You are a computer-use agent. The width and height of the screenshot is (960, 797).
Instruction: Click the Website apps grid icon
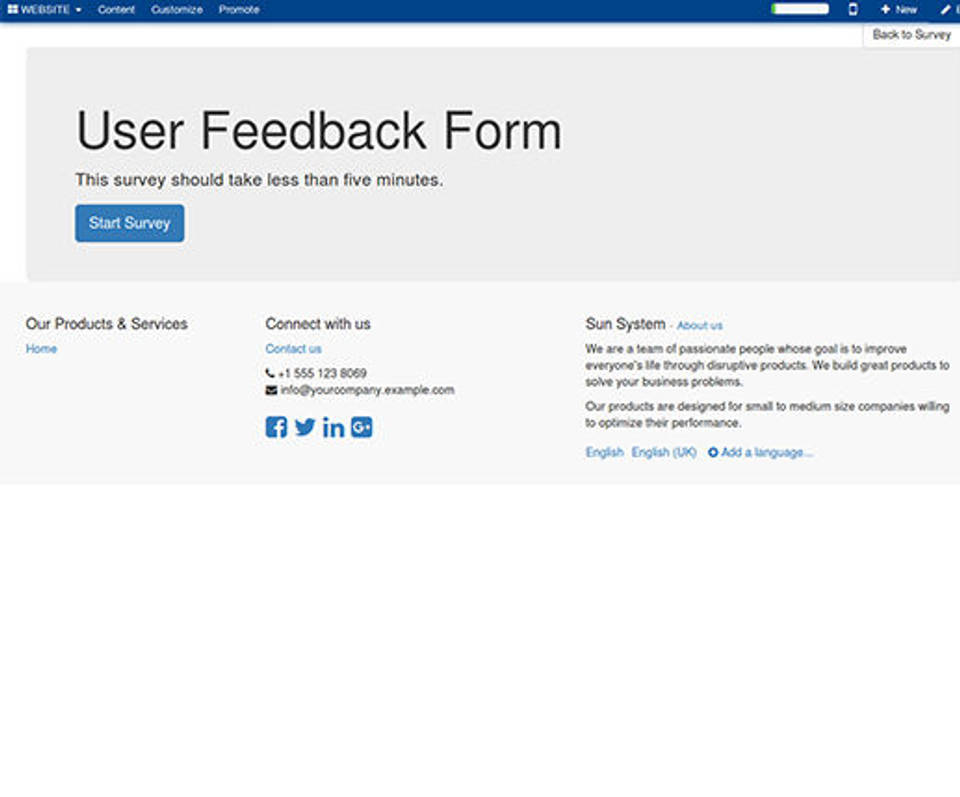coord(13,9)
